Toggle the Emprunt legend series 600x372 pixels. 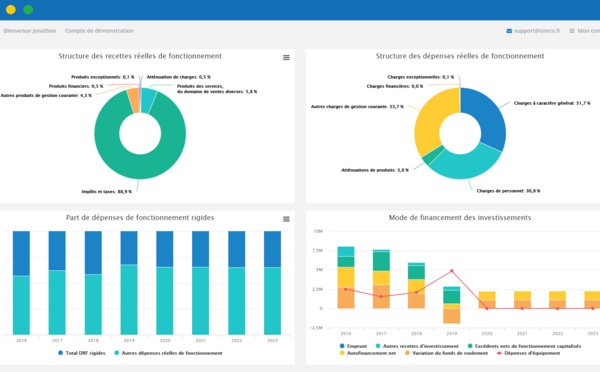point(353,346)
